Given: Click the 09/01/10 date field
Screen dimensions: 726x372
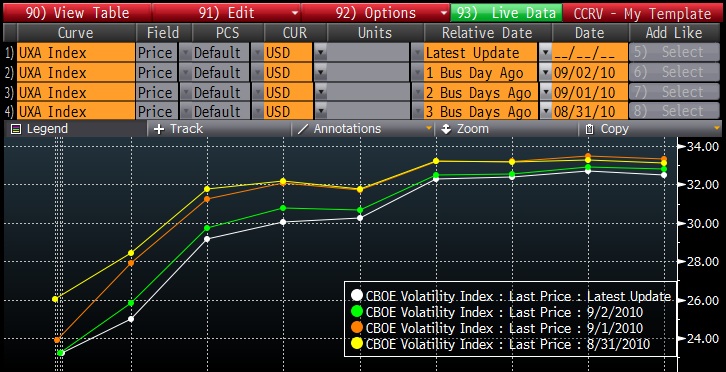Looking at the screenshot, I should (x=589, y=92).
